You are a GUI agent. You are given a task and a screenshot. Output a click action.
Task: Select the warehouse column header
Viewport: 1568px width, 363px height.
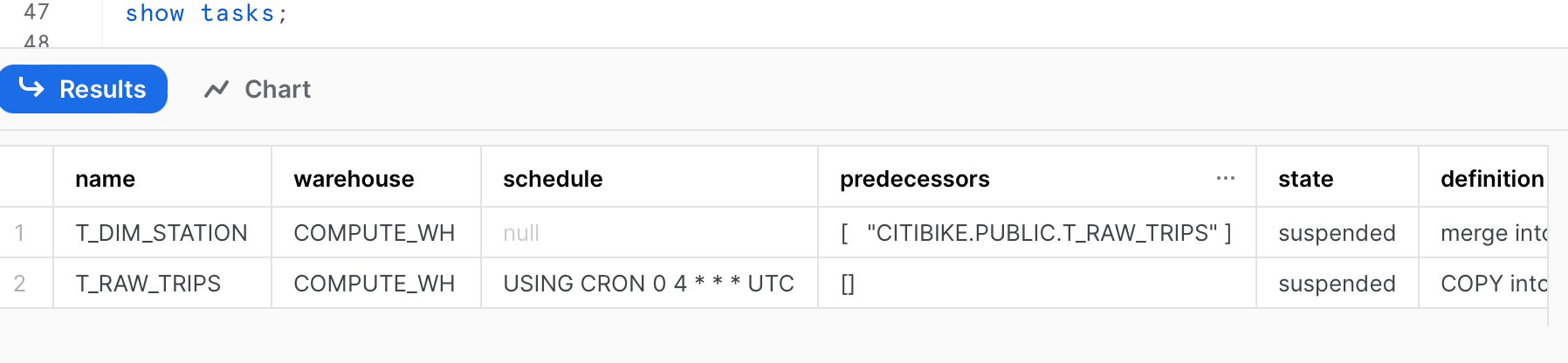coord(376,178)
